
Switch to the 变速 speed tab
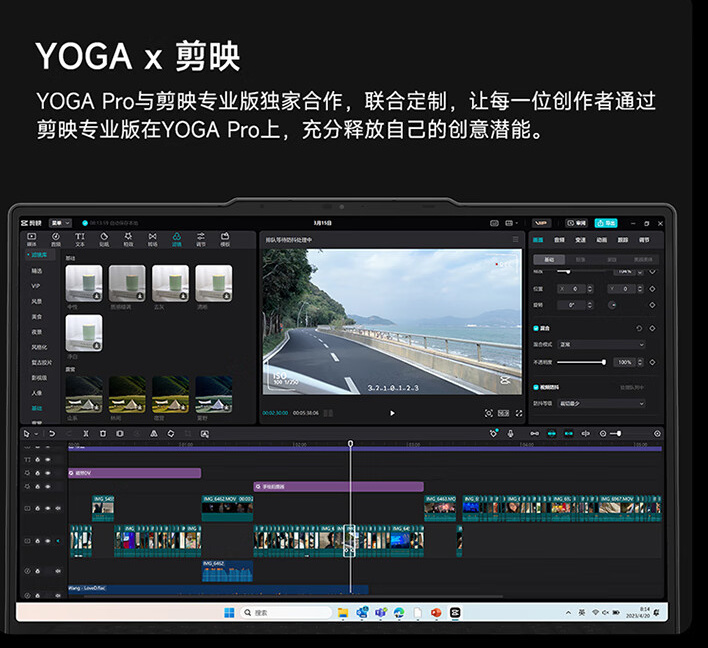580,240
